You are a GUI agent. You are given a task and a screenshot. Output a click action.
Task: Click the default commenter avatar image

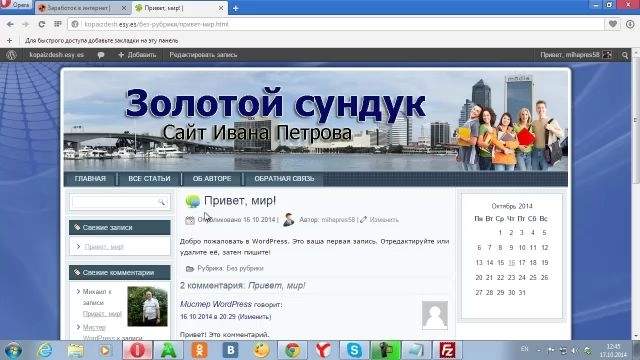coord(435,315)
